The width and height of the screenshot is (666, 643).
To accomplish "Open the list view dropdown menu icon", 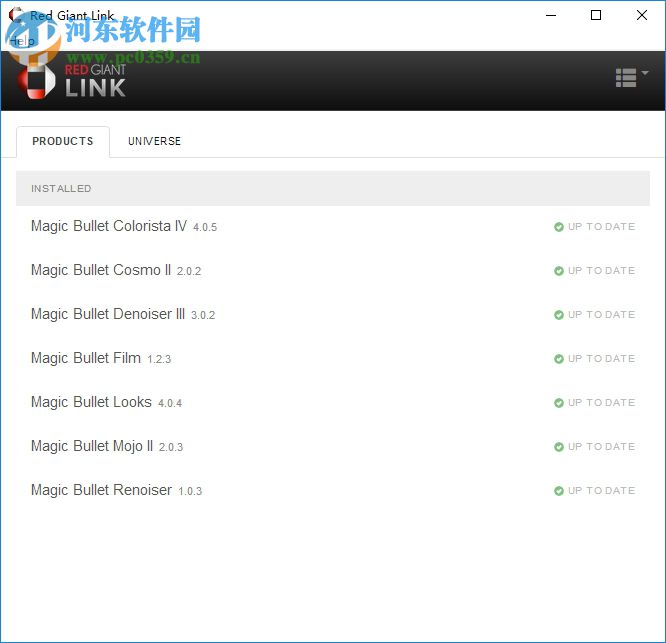I will tap(632, 78).
